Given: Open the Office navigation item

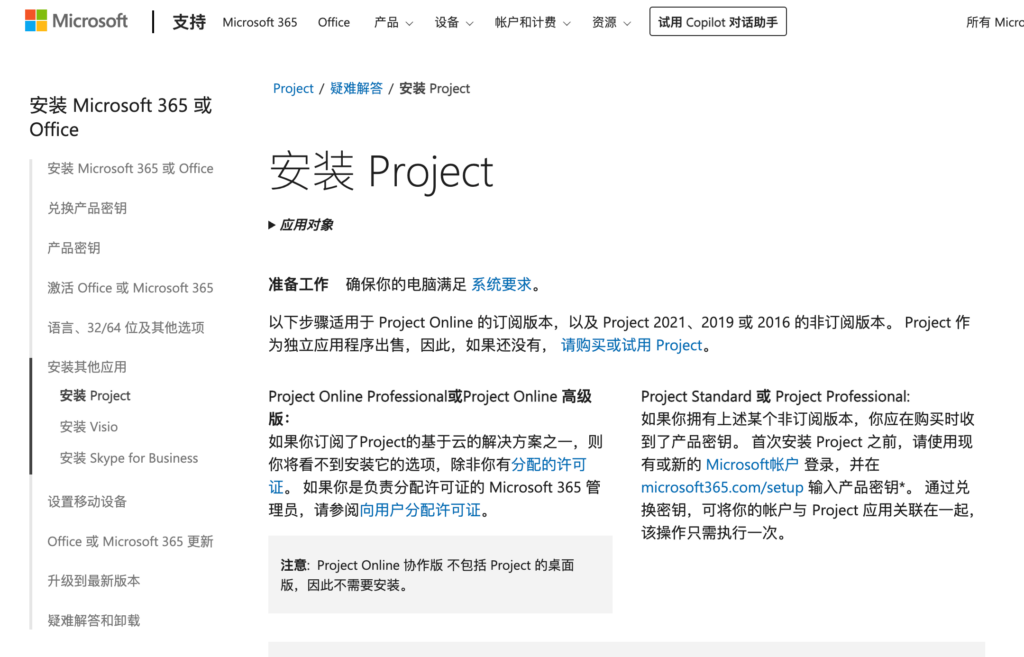Looking at the screenshot, I should point(333,22).
